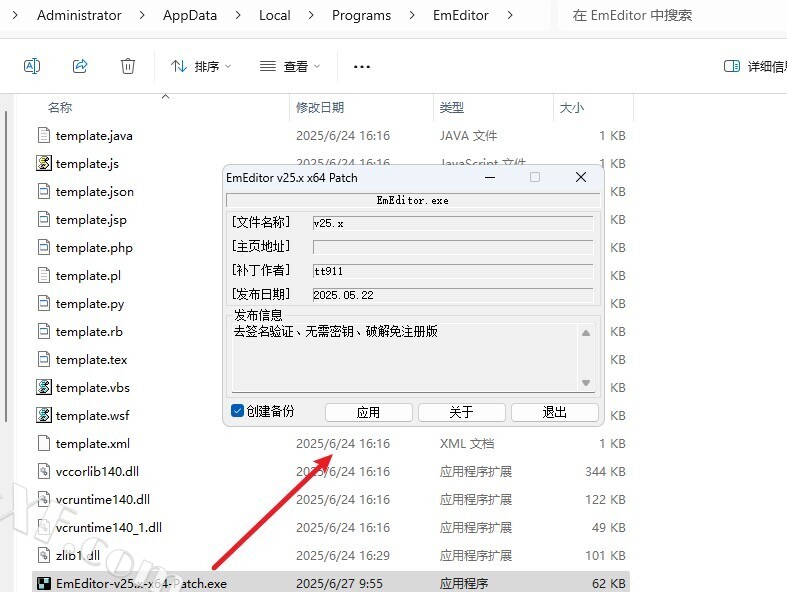The image size is (787, 592).
Task: Click the 2025/6/27 9:55 date cell
Action: (339, 583)
